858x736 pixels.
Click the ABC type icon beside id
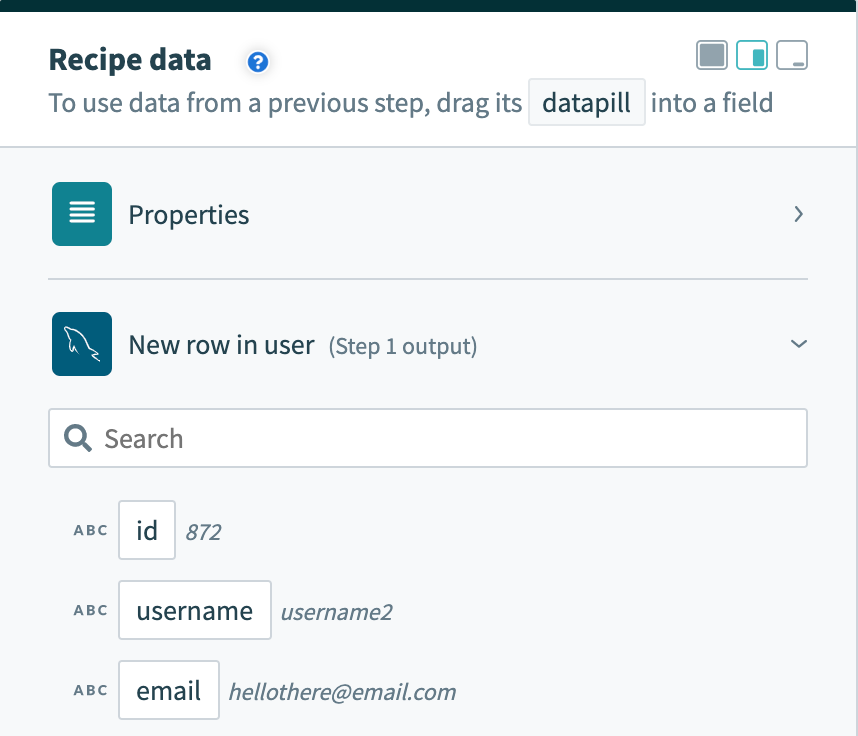[x=91, y=530]
